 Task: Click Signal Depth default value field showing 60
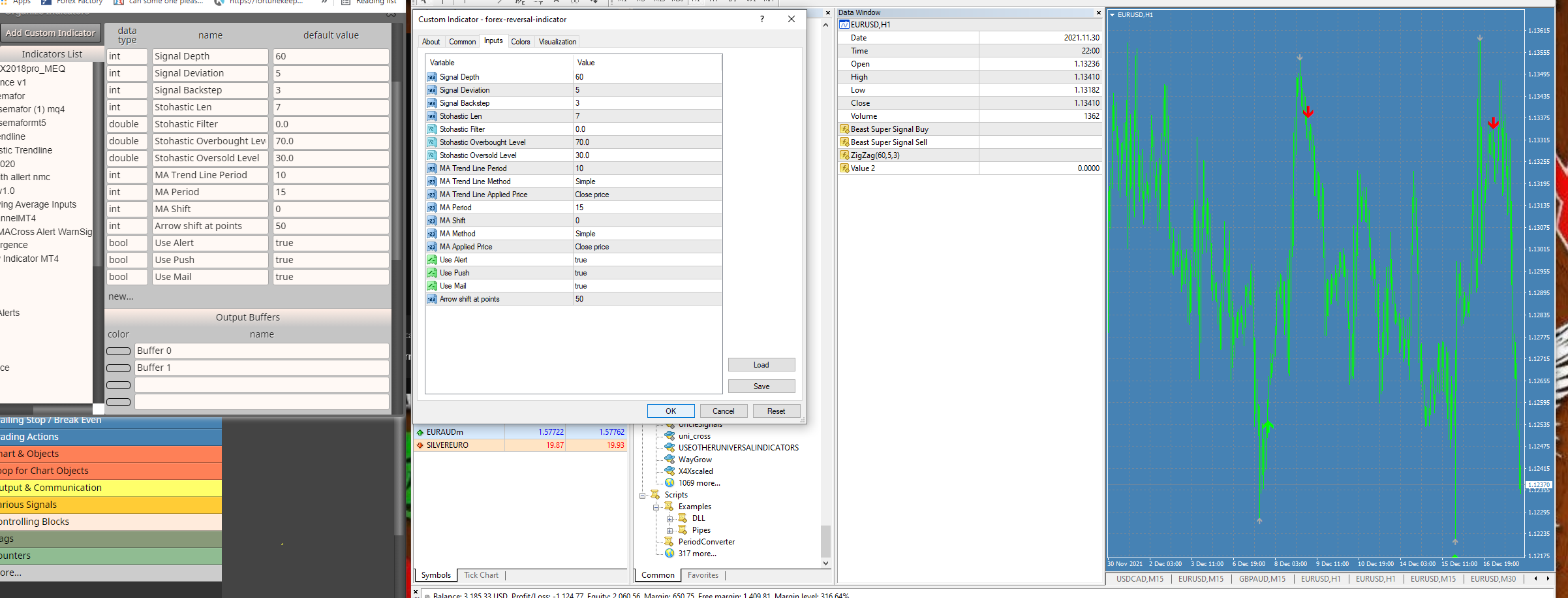click(x=331, y=56)
